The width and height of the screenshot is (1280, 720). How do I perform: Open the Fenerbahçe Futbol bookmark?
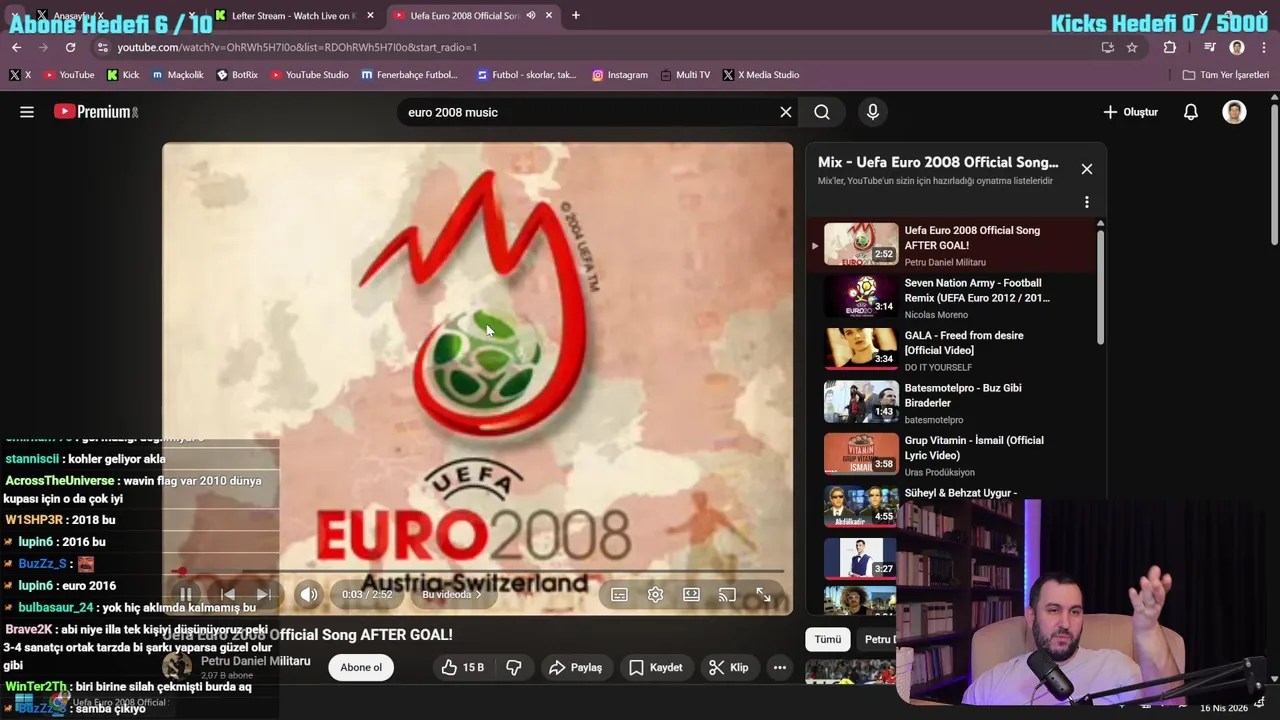(409, 75)
